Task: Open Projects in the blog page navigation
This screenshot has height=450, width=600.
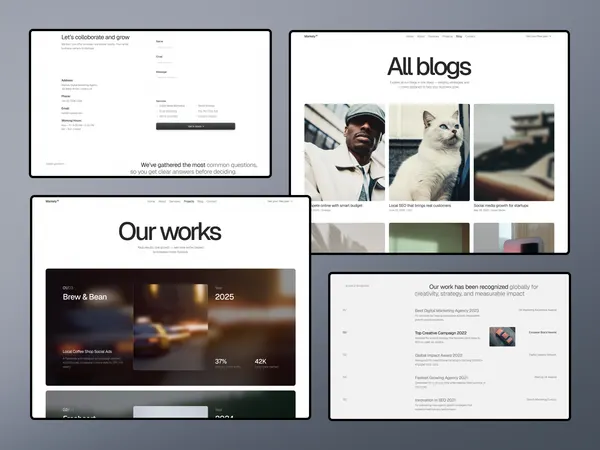Action: [x=447, y=36]
